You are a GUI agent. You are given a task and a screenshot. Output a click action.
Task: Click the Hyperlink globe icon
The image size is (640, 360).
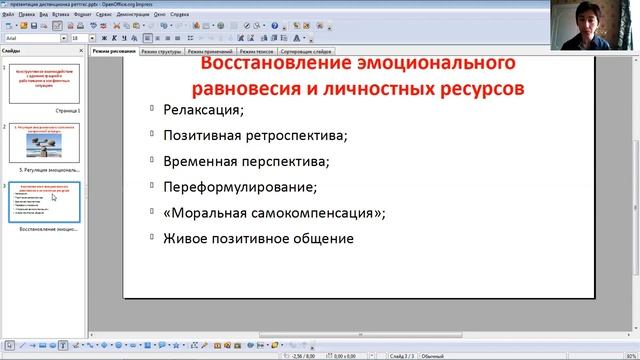point(220,26)
